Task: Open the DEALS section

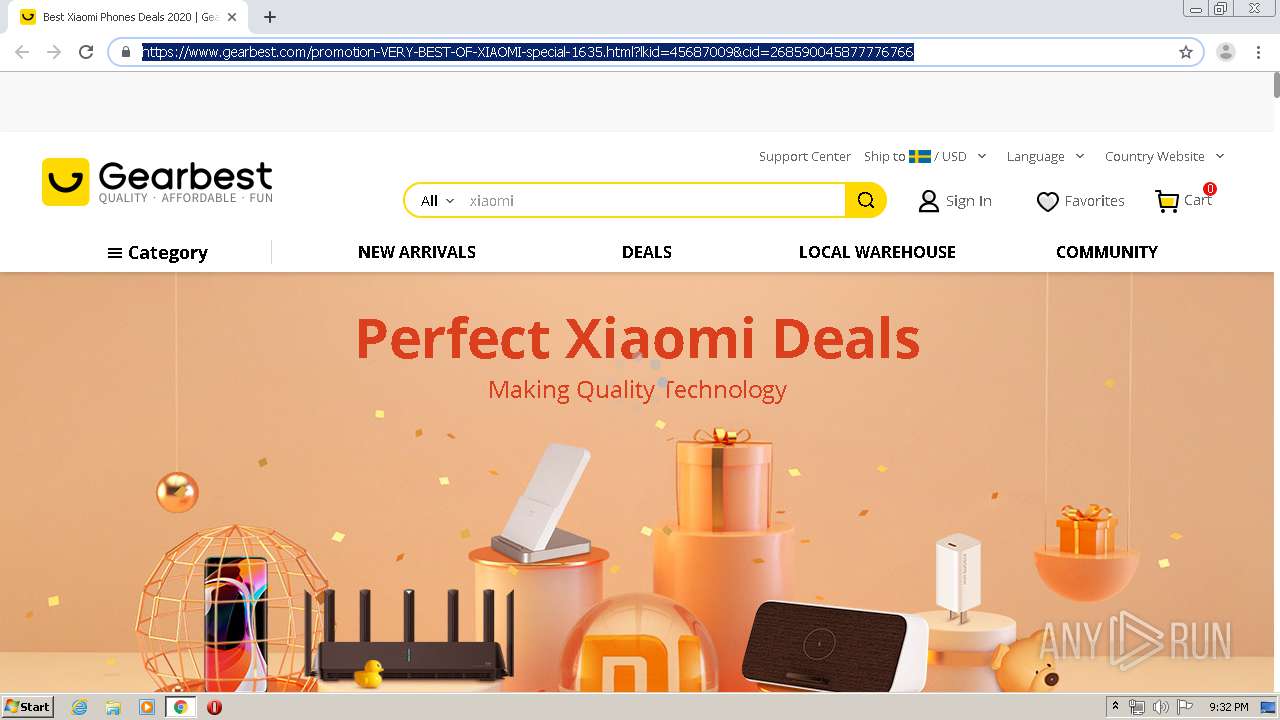Action: 647,252
